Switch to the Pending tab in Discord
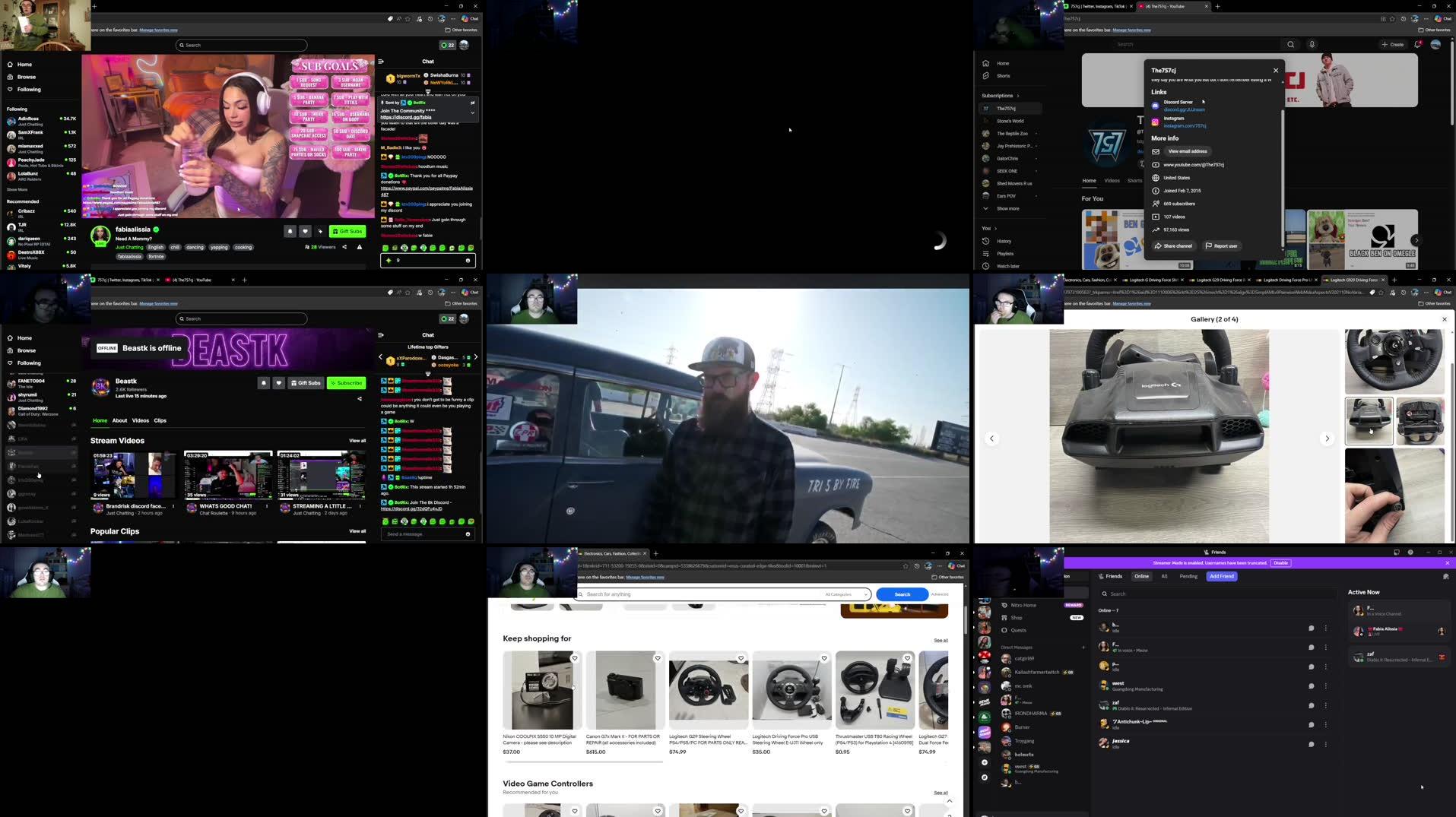The height and width of the screenshot is (817, 1456). [1188, 576]
